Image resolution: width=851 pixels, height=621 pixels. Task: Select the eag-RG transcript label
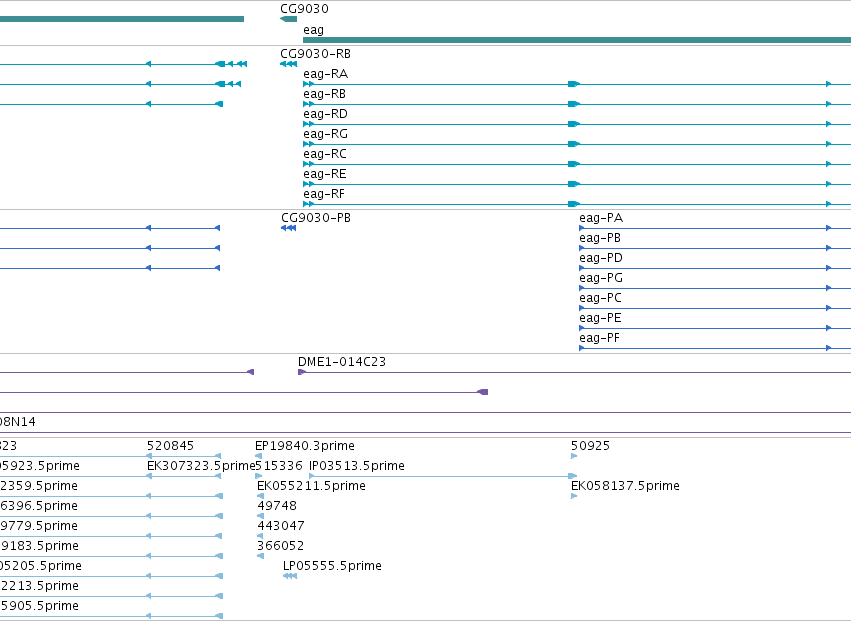325,134
